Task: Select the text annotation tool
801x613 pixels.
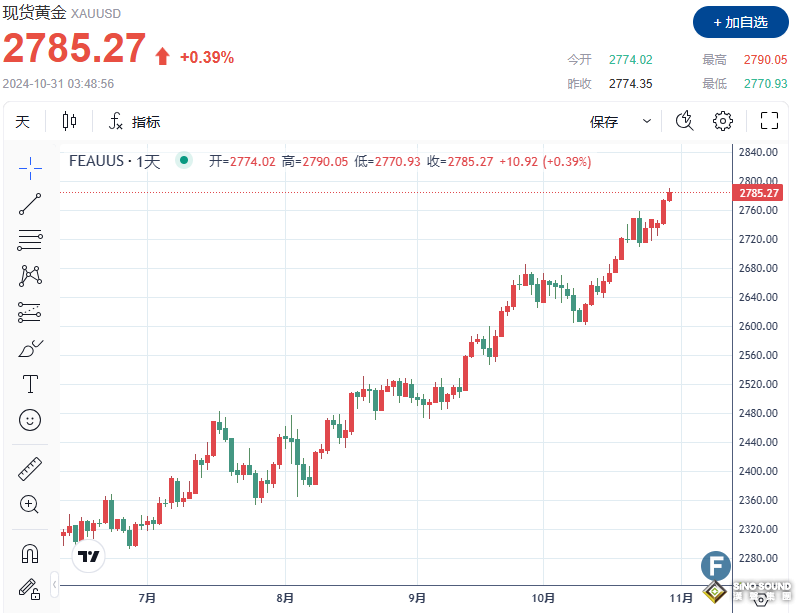Action: click(x=29, y=384)
